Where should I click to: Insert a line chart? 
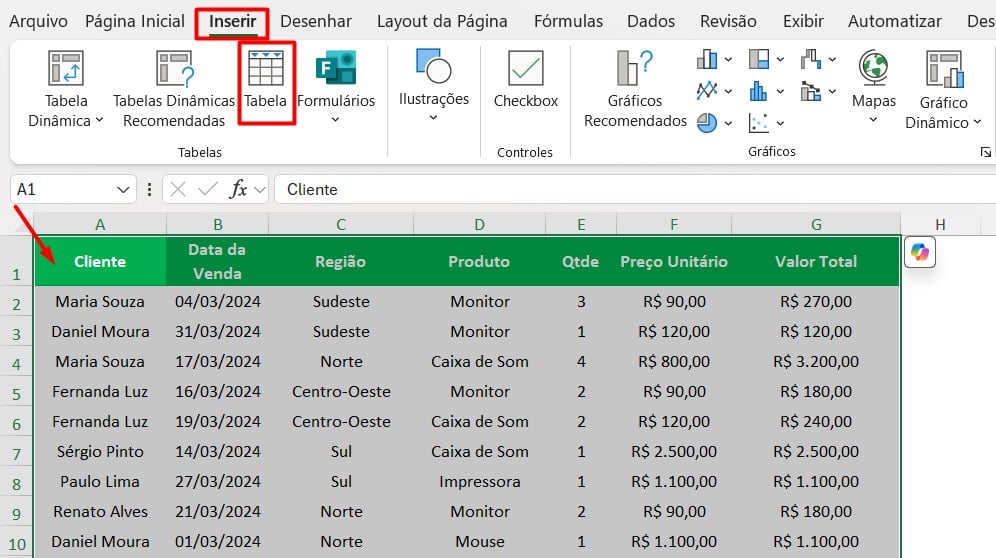(x=707, y=91)
